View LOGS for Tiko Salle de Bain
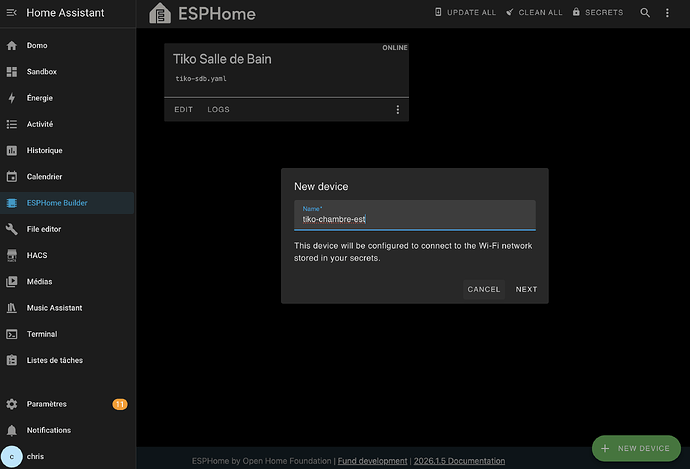690x469 pixels. (218, 110)
